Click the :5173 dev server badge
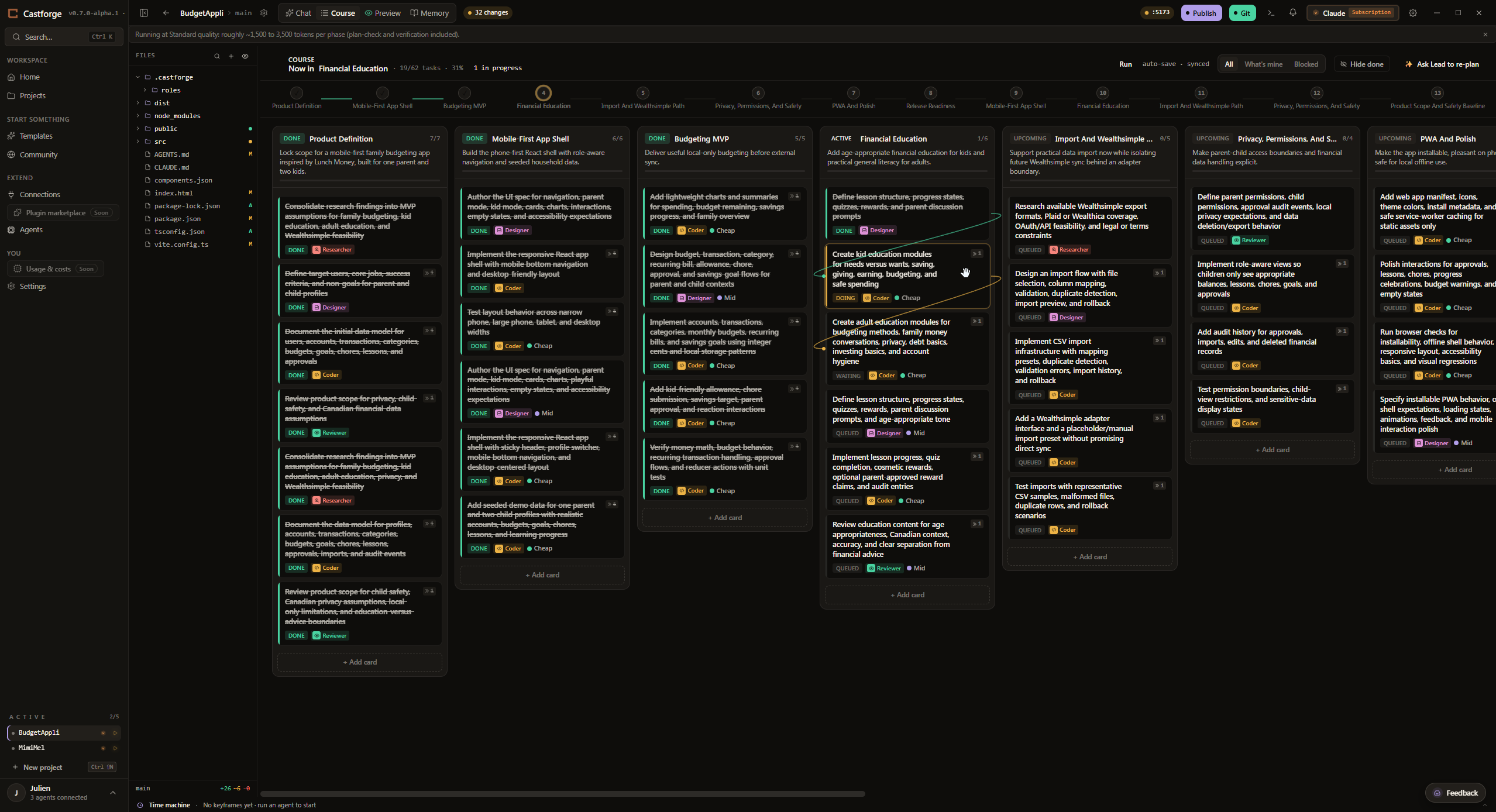This screenshot has width=1496, height=812. (1157, 12)
